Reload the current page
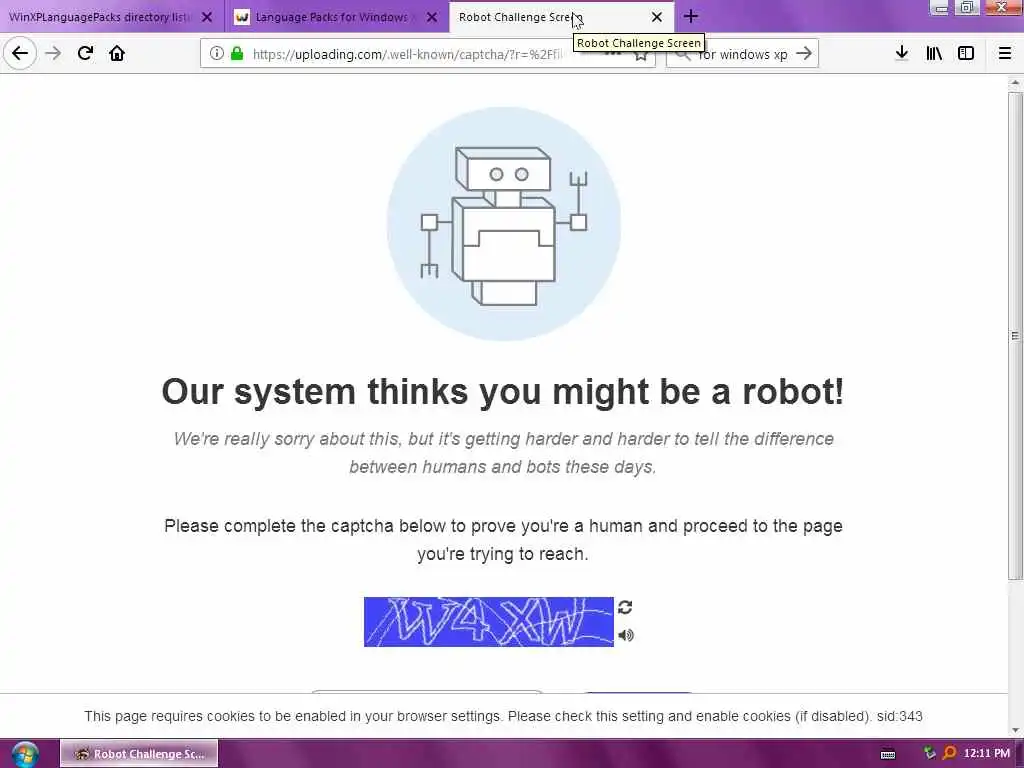Viewport: 1024px width, 768px height. (x=85, y=53)
